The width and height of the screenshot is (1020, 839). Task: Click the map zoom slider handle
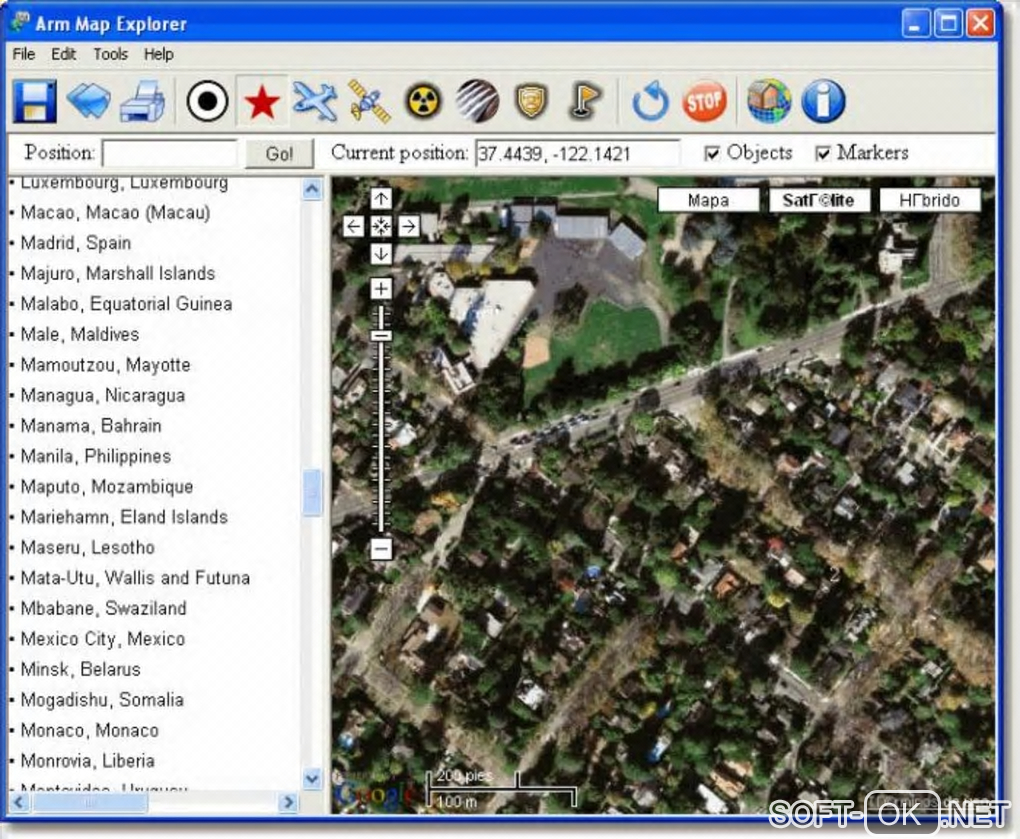pyautogui.click(x=381, y=335)
